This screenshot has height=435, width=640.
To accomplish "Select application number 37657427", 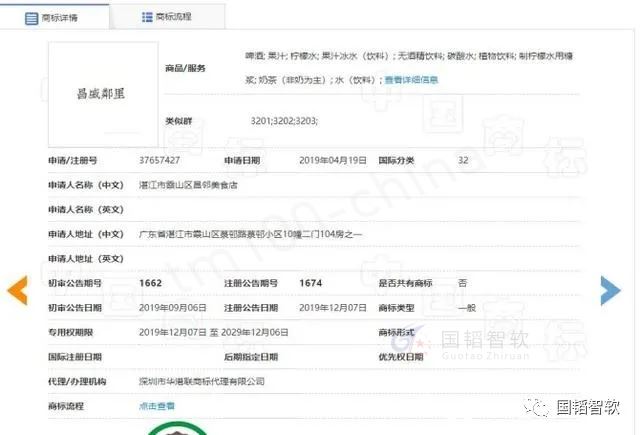I will coord(159,160).
